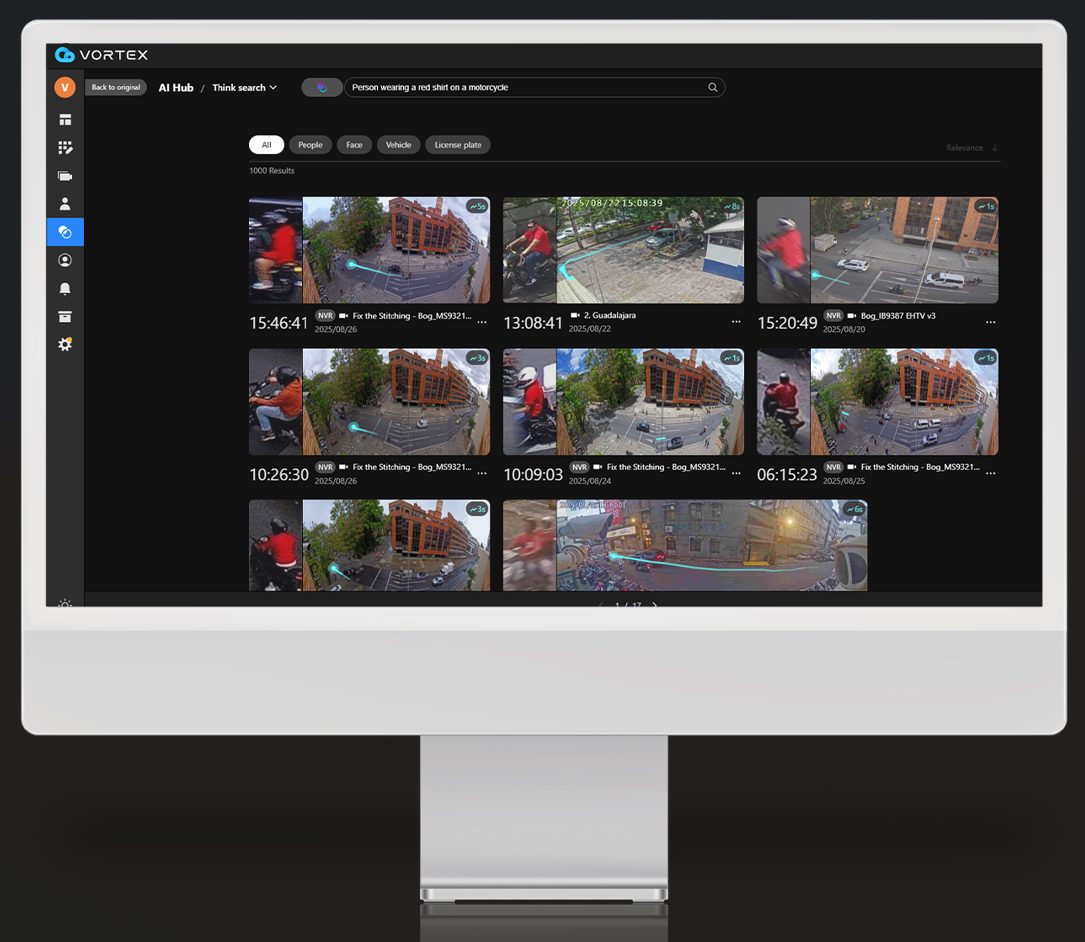The height and width of the screenshot is (942, 1085).
Task: Open the settings gear icon
Action: [x=64, y=344]
